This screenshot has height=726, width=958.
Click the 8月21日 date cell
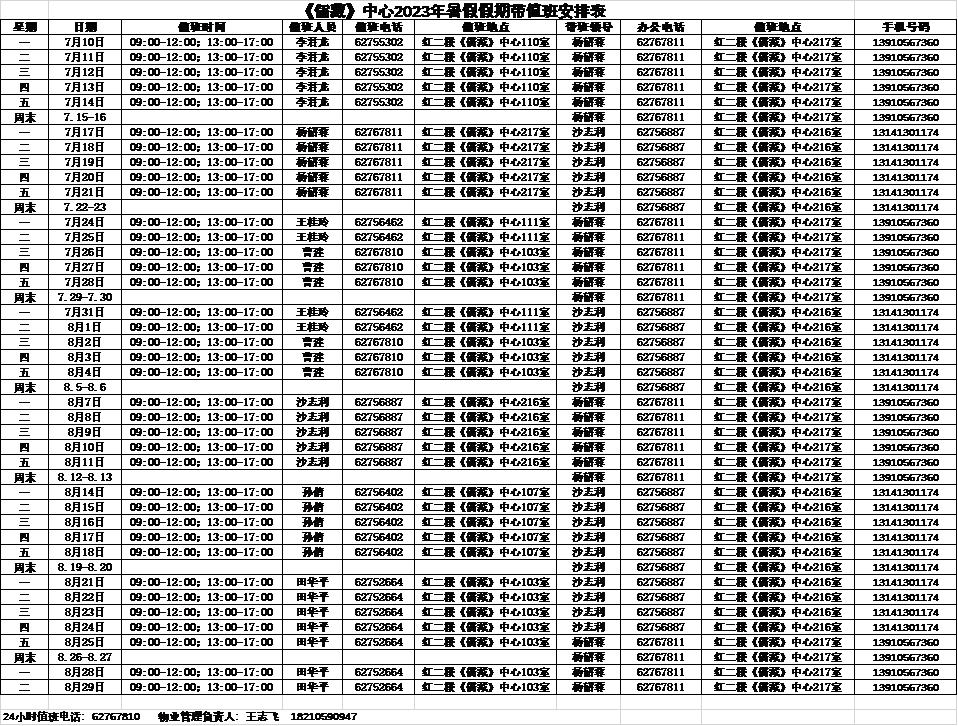[85, 582]
